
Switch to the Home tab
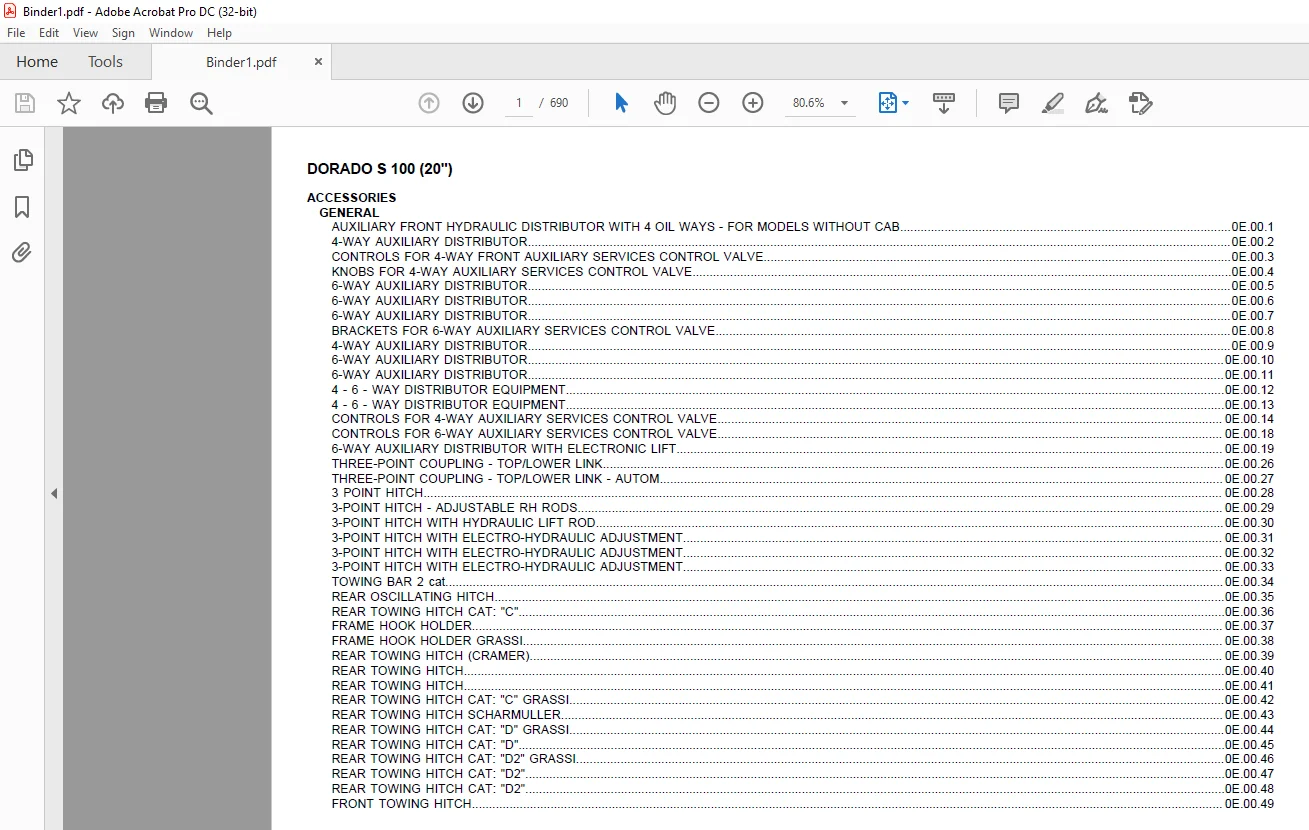[x=37, y=62]
